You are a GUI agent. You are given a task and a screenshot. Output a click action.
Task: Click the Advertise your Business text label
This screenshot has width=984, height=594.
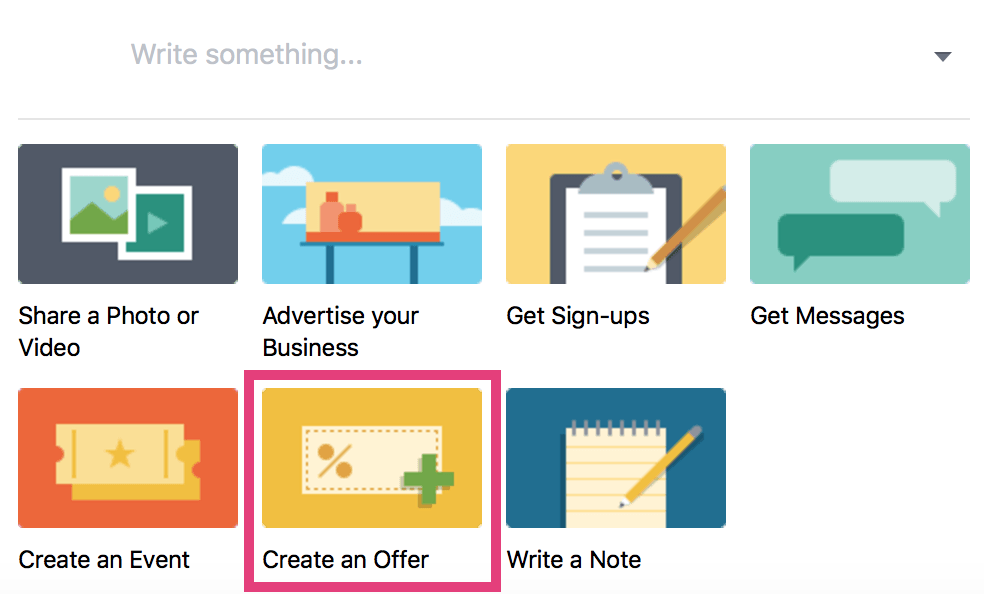point(340,332)
